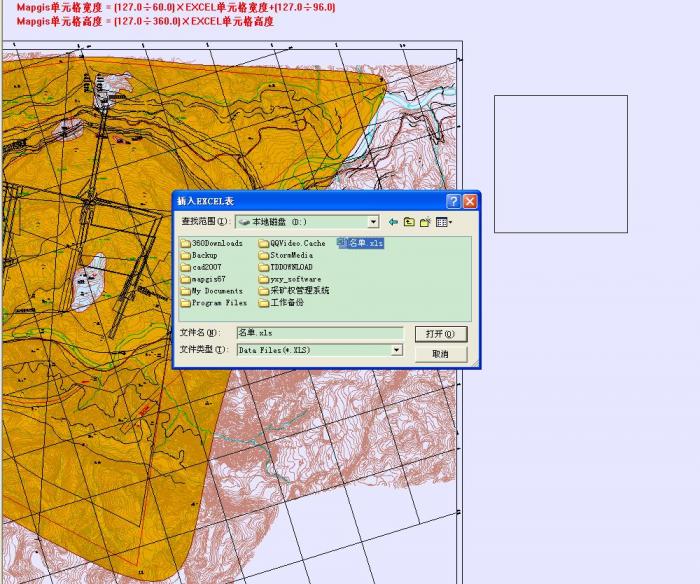Click the empty rectangle beside the map
700x584 pixels.
point(560,164)
